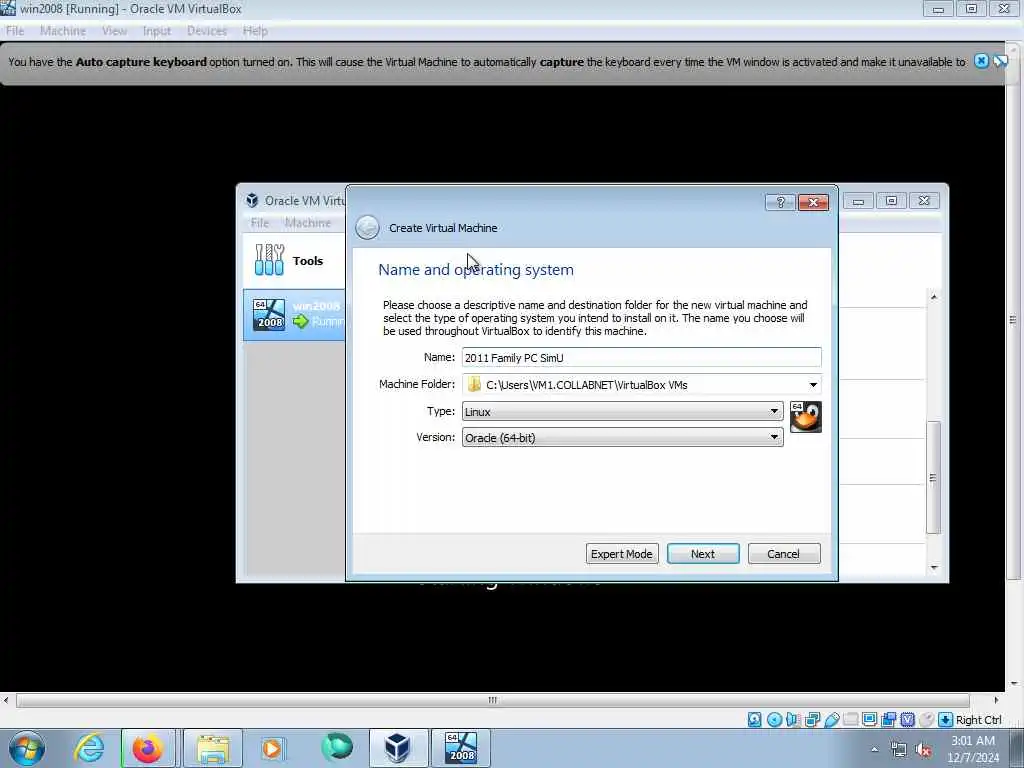Click the horizontal scrollbar left arrow
Viewport: 1024px width, 768px height.
tap(6, 700)
